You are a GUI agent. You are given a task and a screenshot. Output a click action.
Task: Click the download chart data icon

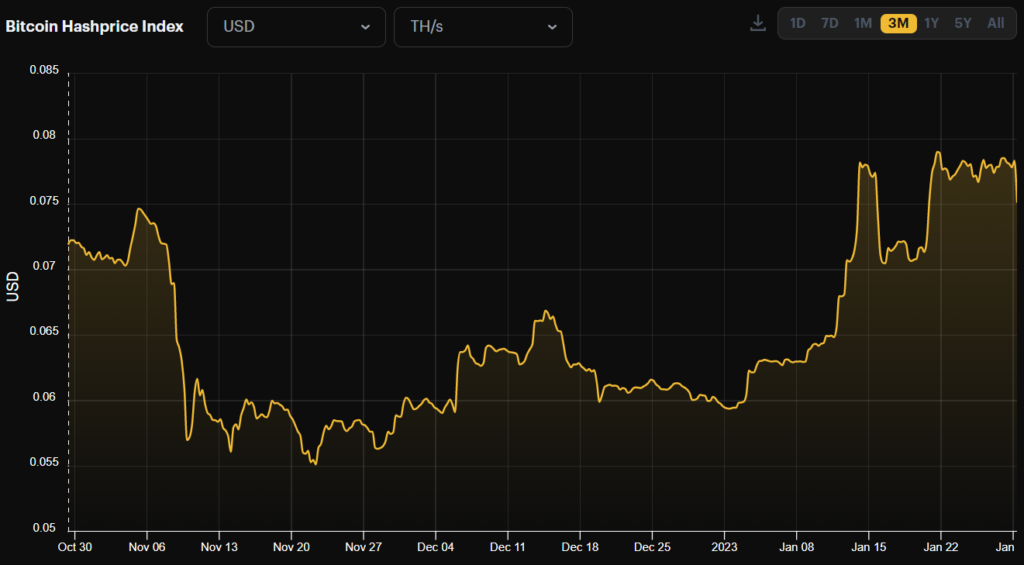758,23
